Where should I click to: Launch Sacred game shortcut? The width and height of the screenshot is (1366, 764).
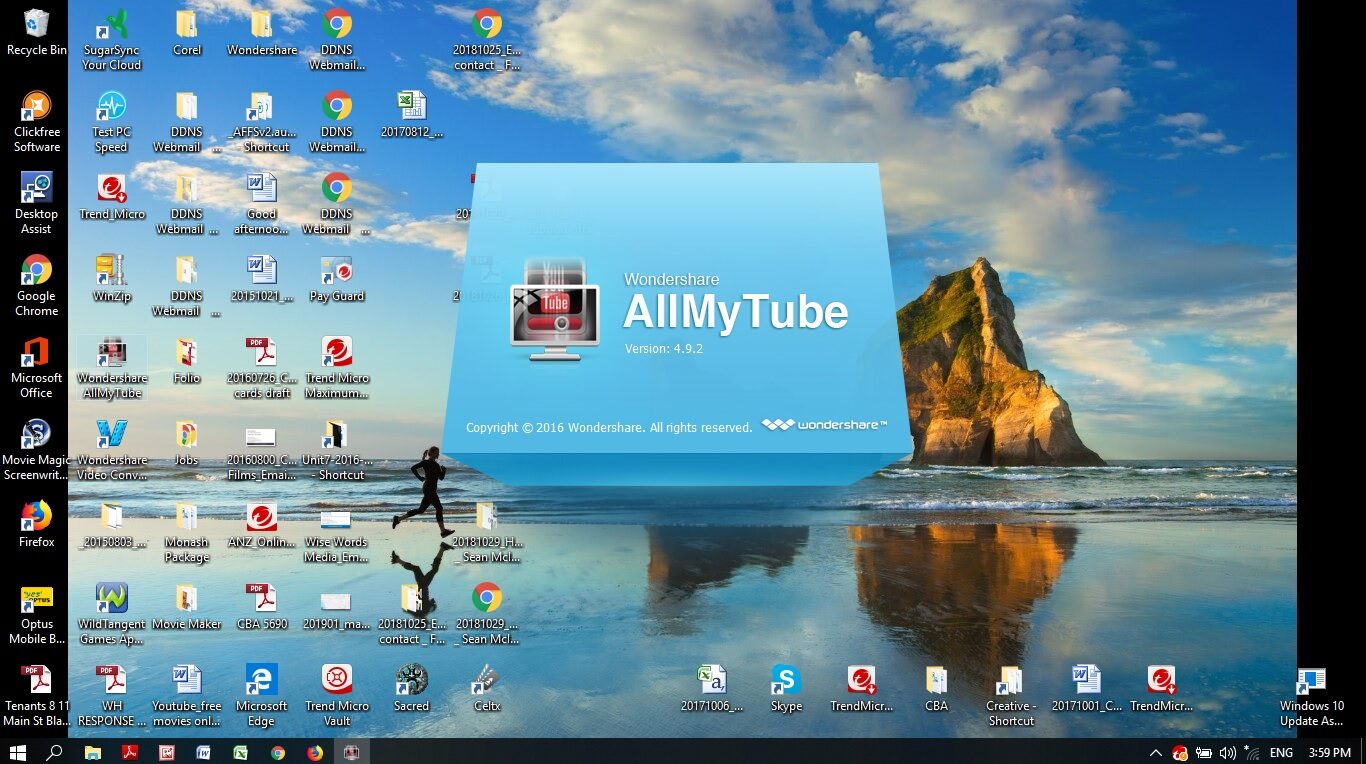(x=412, y=689)
